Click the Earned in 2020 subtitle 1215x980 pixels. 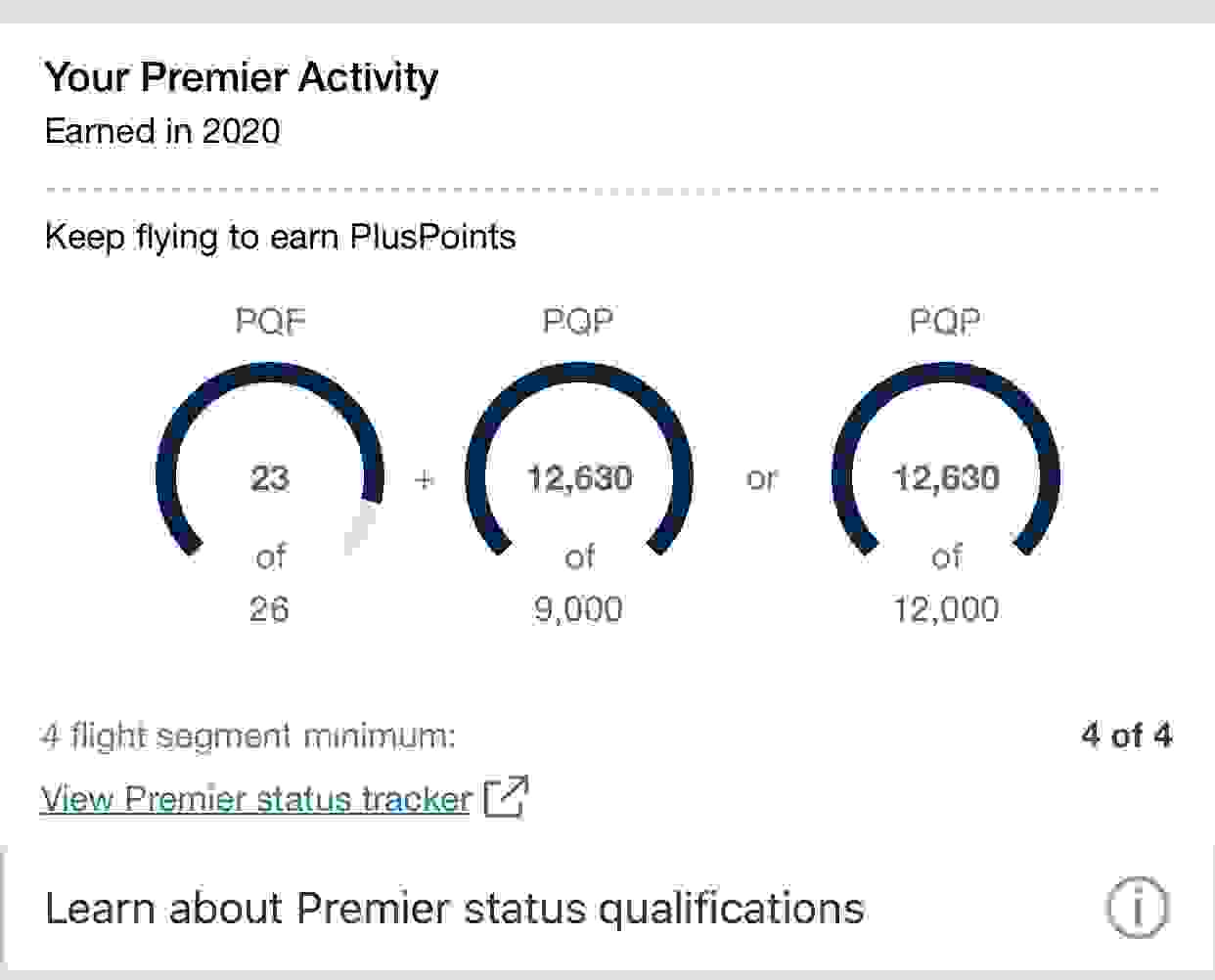[162, 131]
